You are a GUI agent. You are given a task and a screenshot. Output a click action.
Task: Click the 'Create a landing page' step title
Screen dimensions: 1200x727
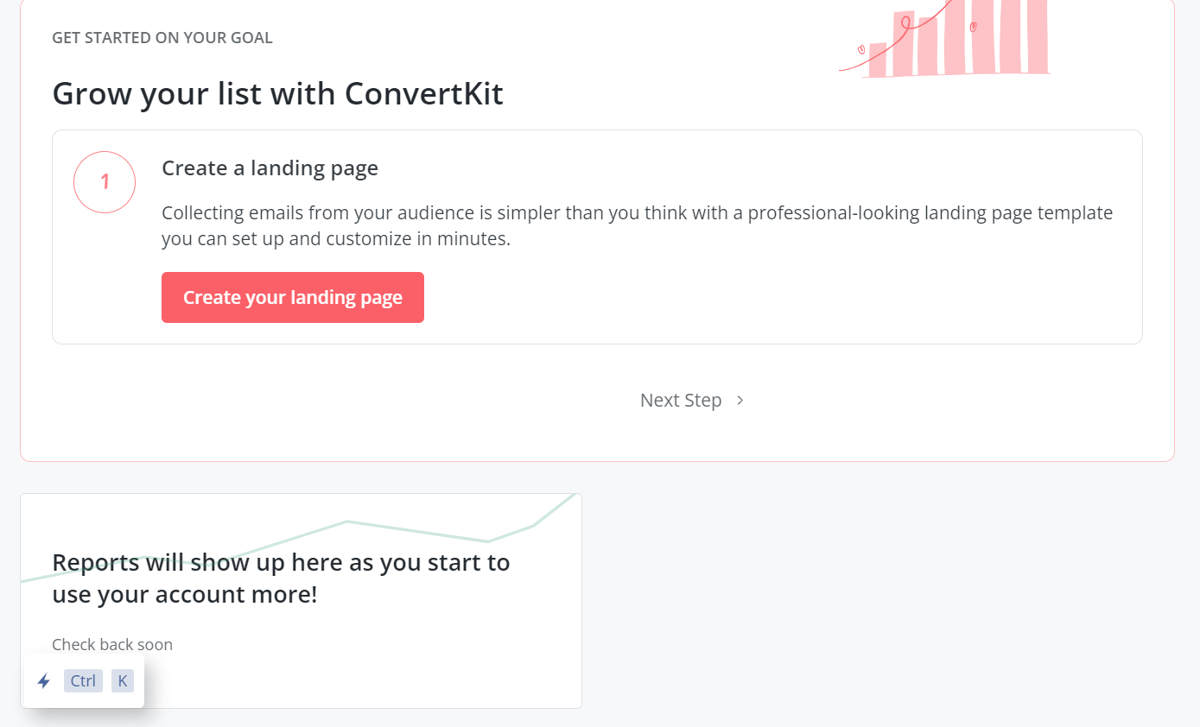tap(270, 168)
